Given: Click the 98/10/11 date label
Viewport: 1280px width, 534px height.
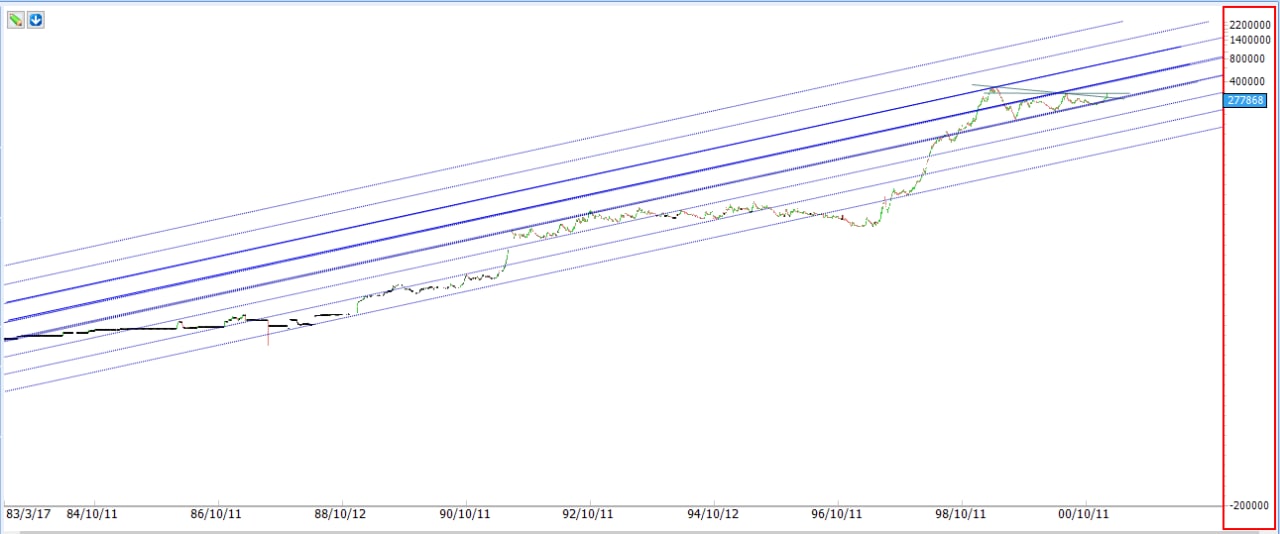Looking at the screenshot, I should (962, 514).
